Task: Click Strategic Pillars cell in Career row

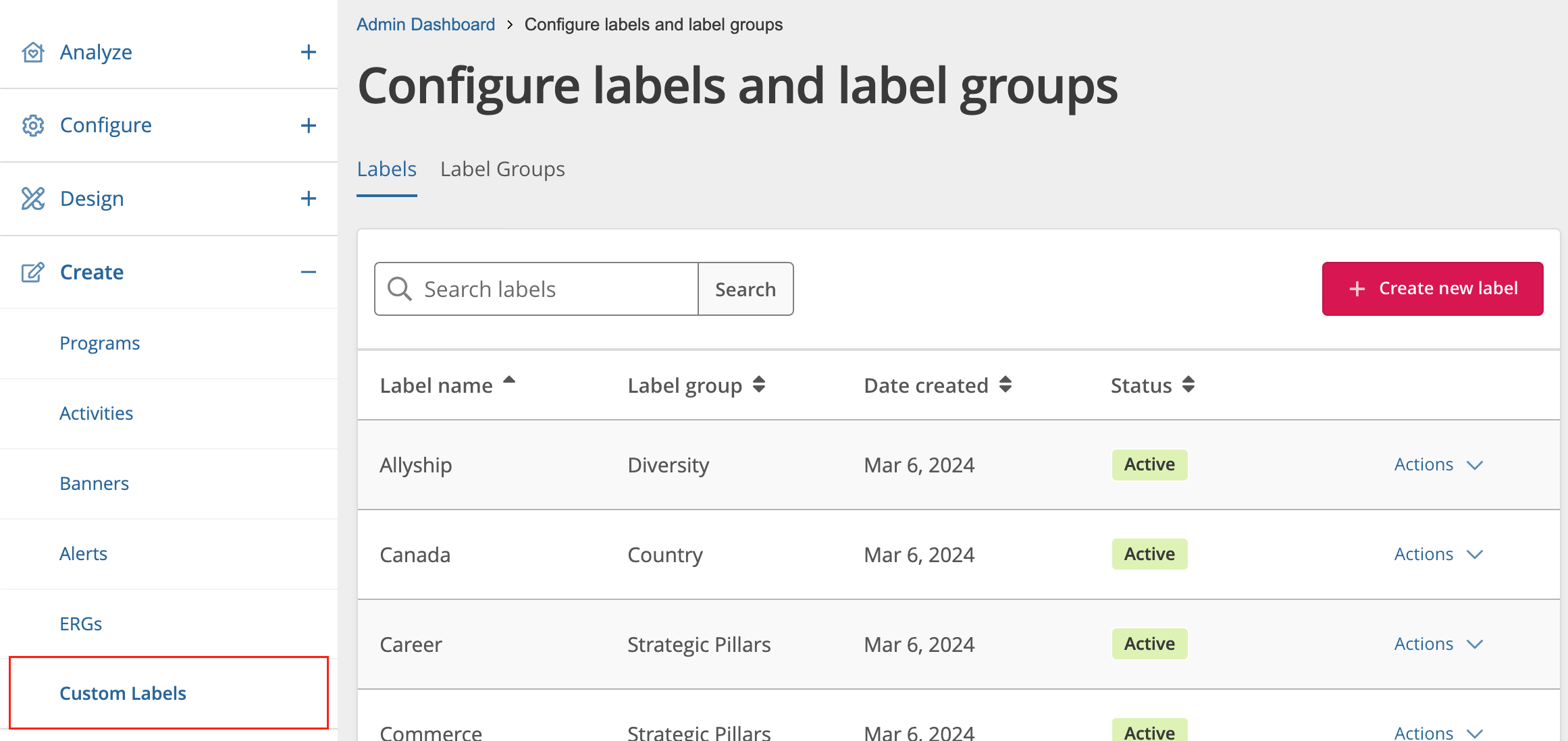Action: coord(699,644)
